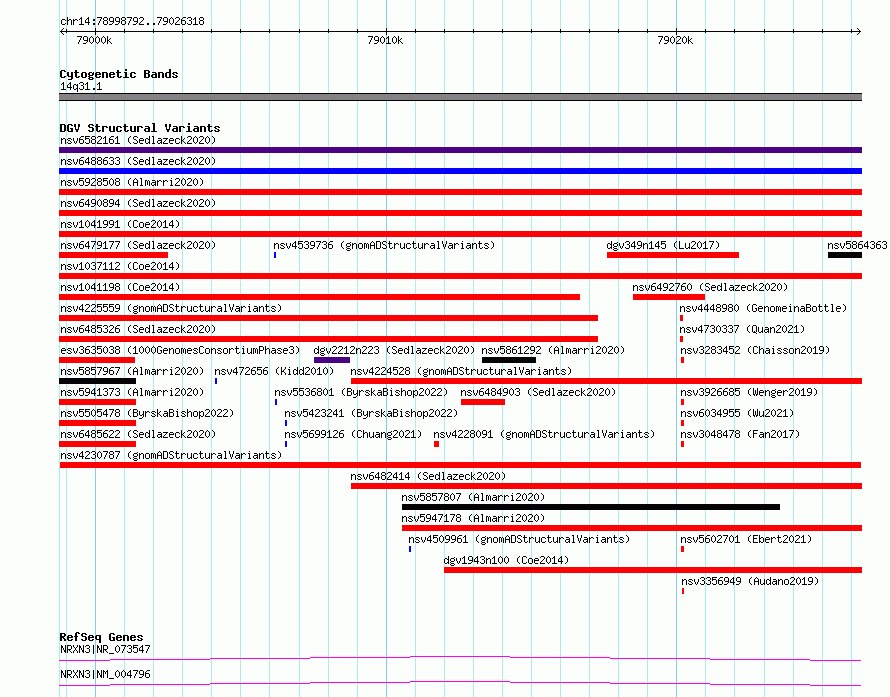Click the right arrow at ruler end
The height and width of the screenshot is (697, 890).
(858, 32)
